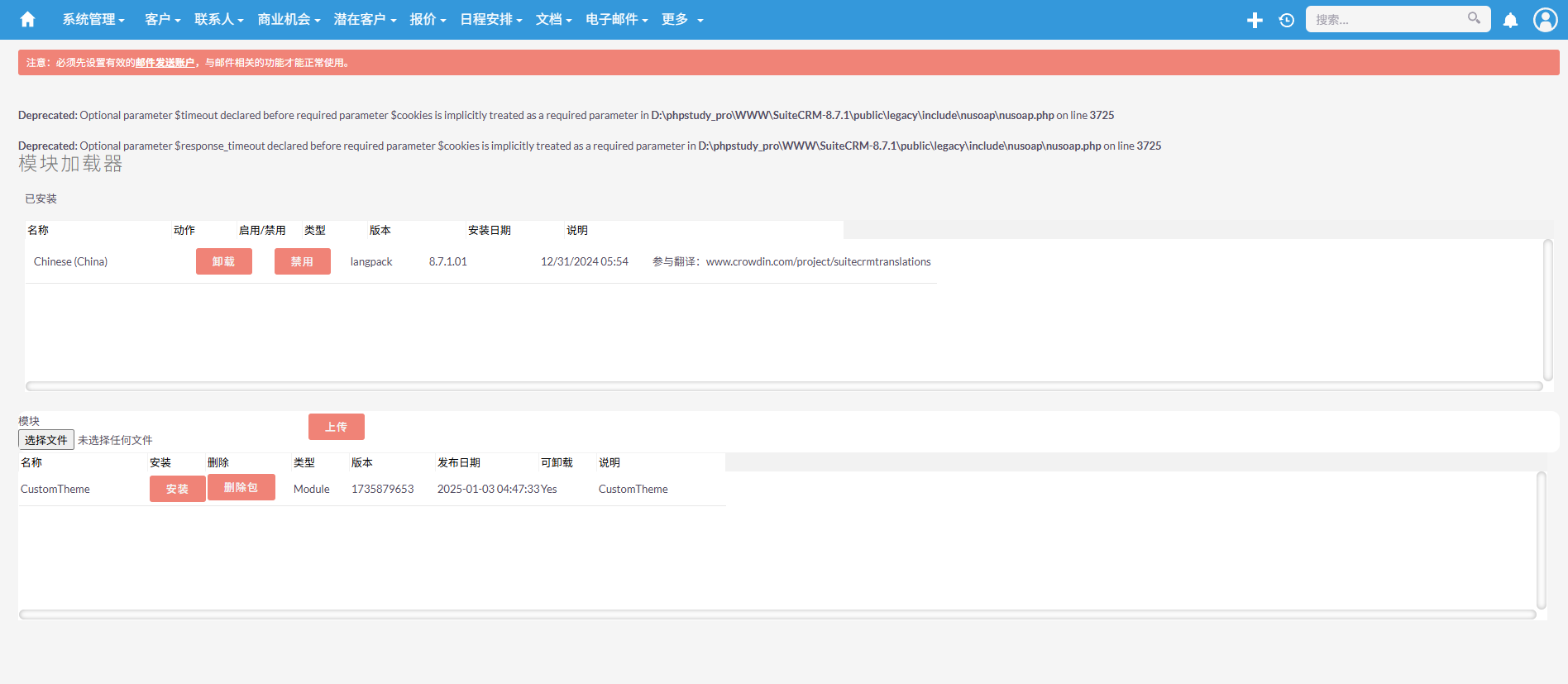This screenshot has width=1568, height=684.
Task: Open the 更多 menu
Action: pos(682,19)
